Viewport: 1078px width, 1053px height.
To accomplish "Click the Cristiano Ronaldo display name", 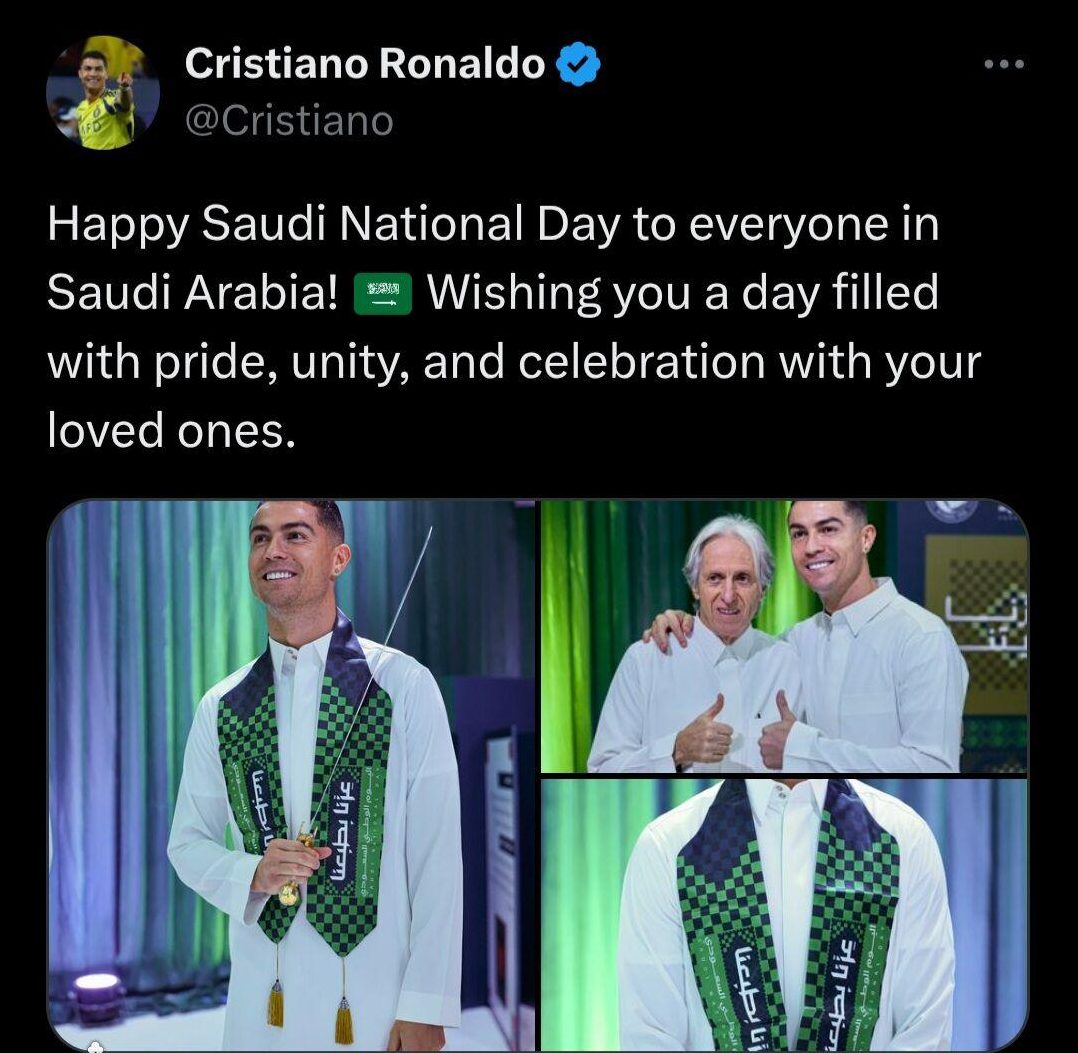I will [x=365, y=65].
